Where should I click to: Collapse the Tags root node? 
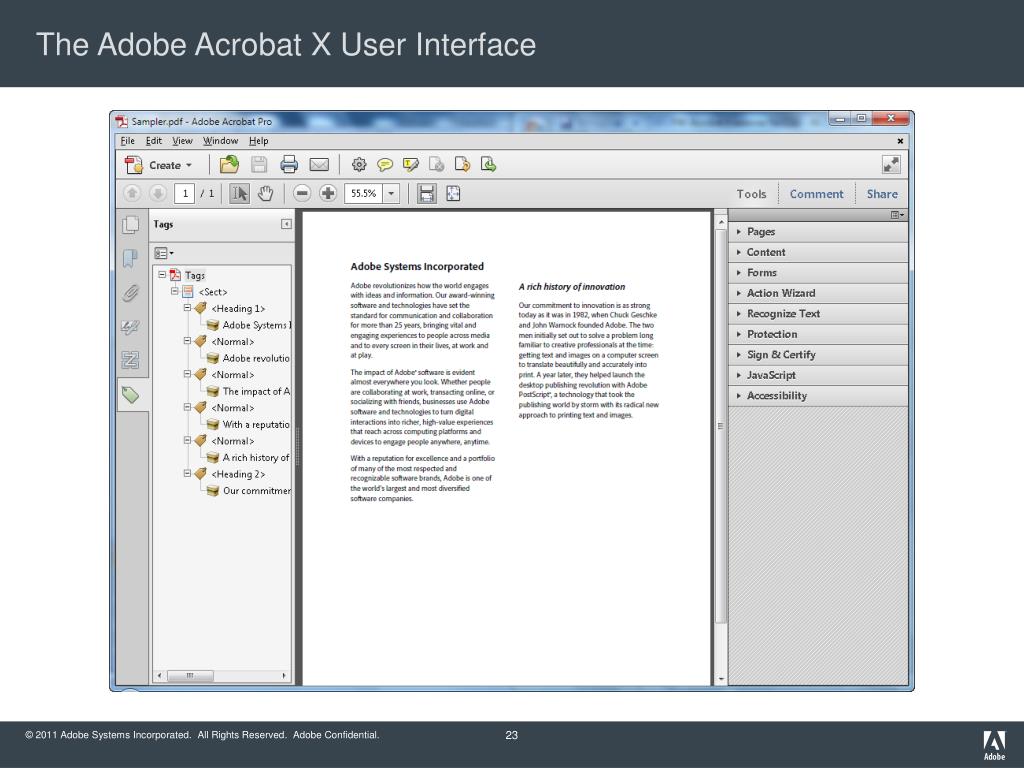tap(162, 275)
